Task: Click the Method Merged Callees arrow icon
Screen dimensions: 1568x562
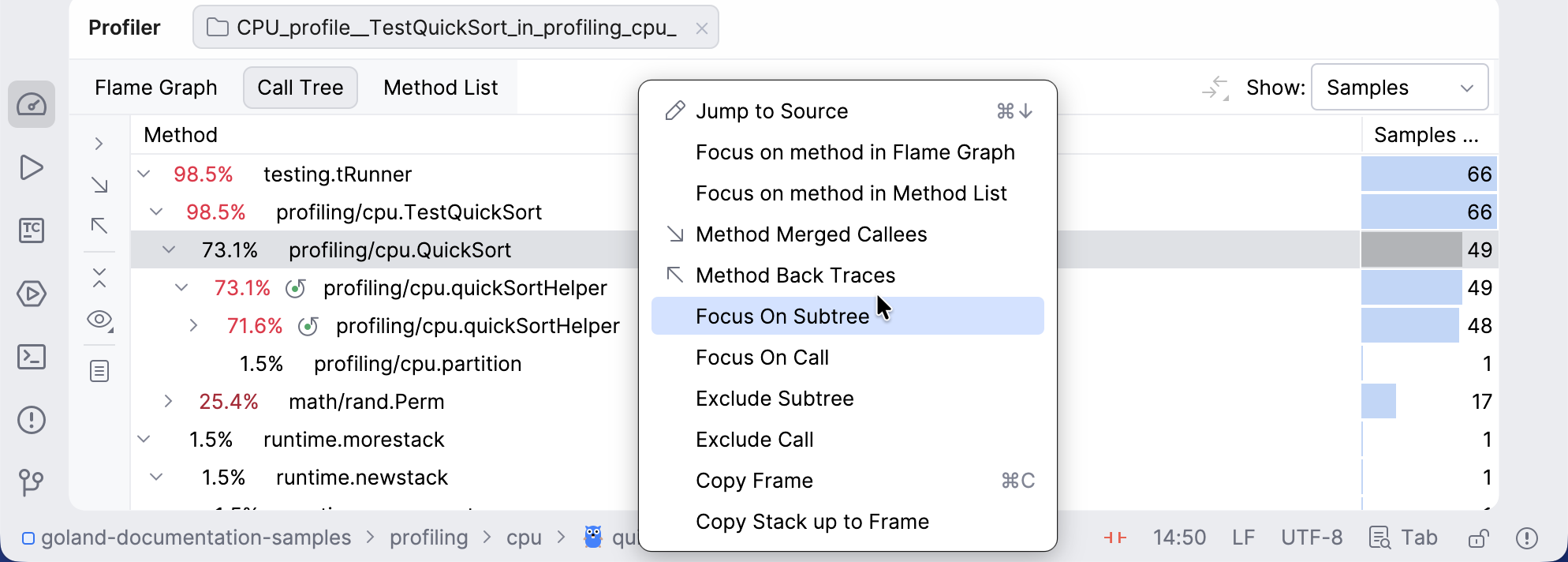Action: 674,234
